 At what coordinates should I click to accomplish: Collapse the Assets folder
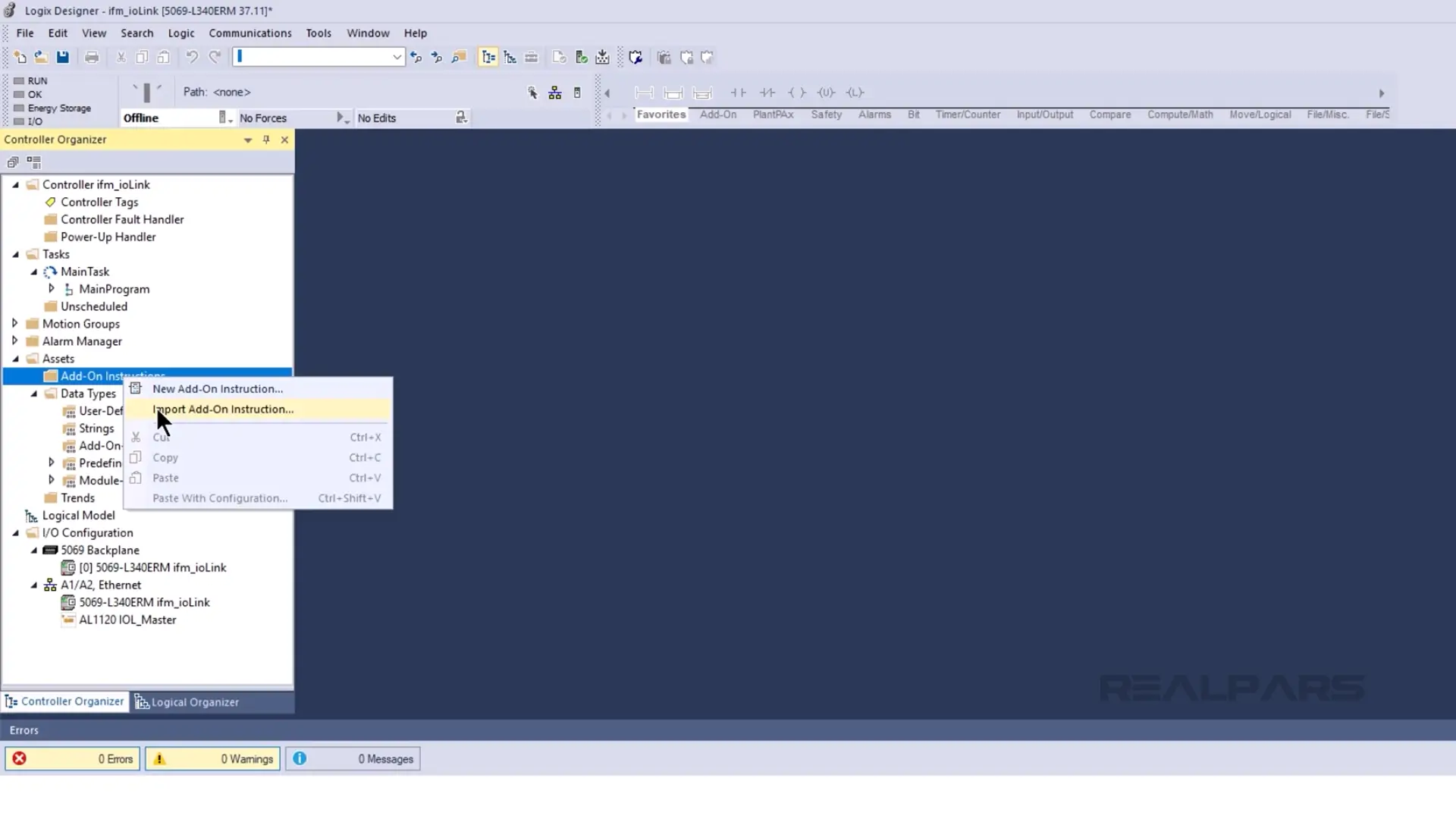[15, 359]
